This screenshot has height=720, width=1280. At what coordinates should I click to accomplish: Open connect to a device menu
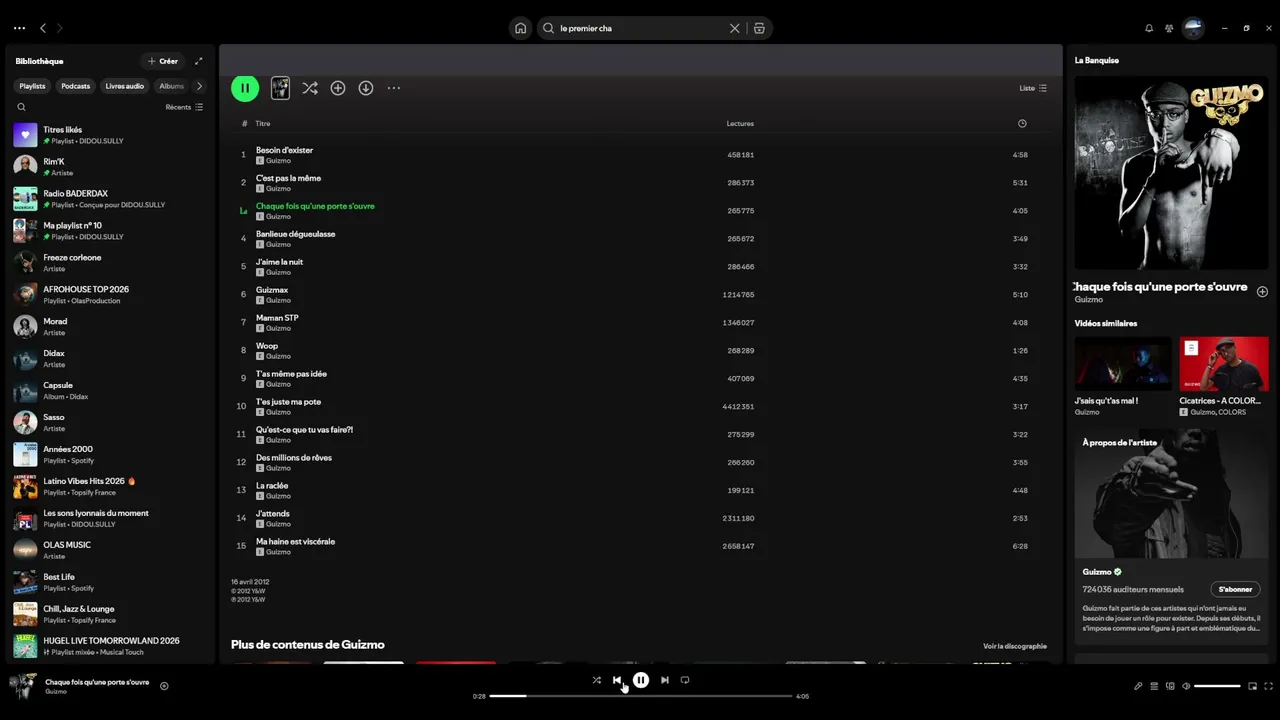pos(1170,686)
